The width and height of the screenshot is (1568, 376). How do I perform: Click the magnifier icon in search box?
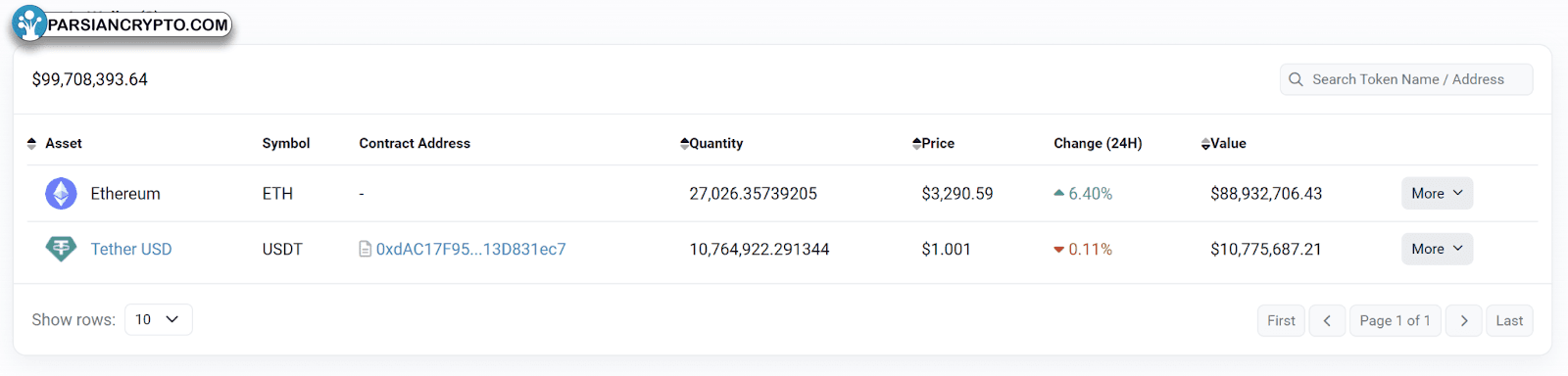pos(1296,79)
